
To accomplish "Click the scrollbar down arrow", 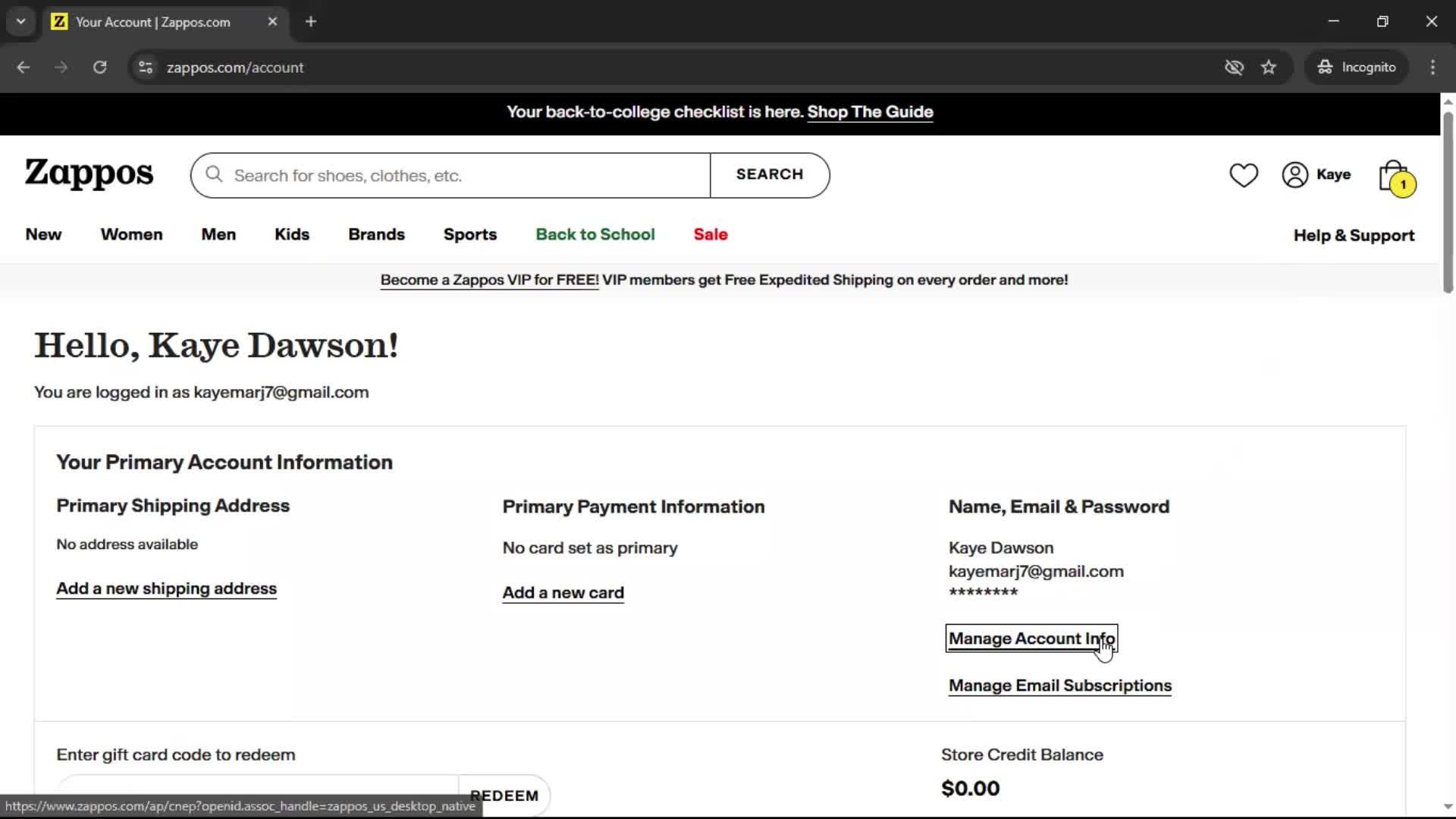I will pos(1448,807).
